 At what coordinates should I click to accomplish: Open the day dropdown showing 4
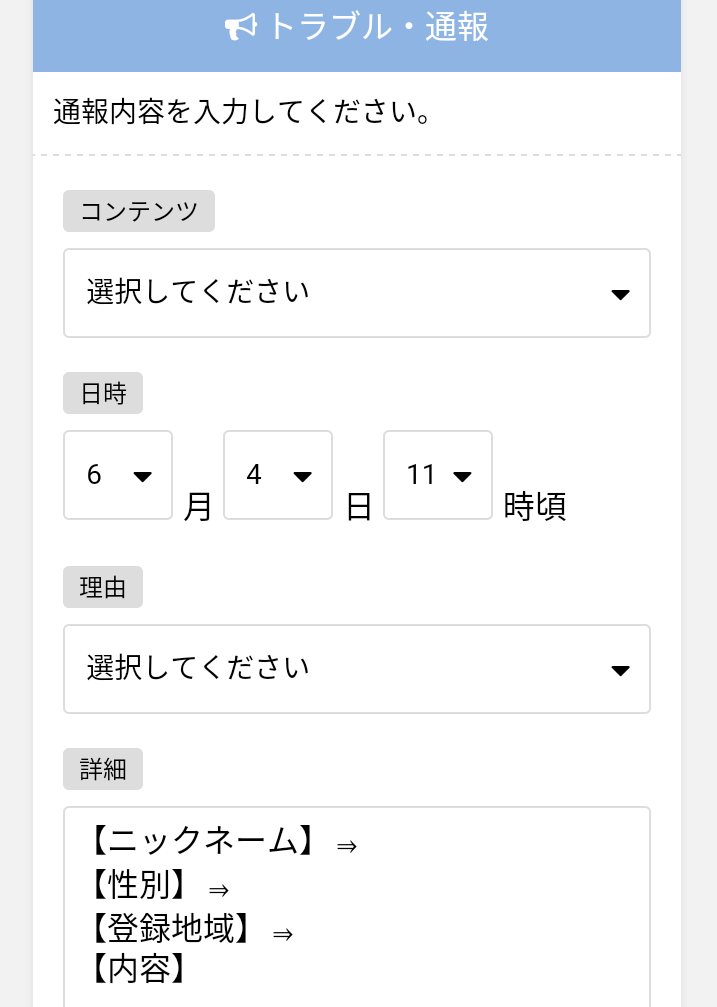pos(278,475)
